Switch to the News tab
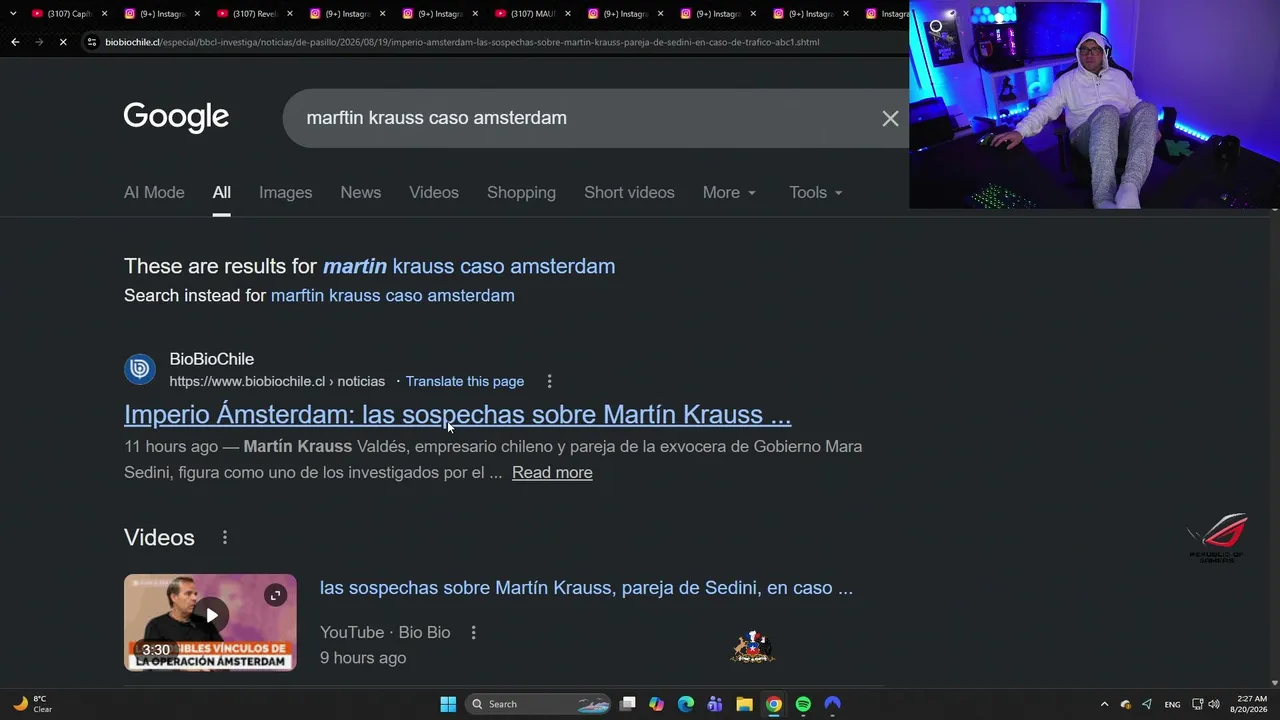The width and height of the screenshot is (1280, 720). 361,193
